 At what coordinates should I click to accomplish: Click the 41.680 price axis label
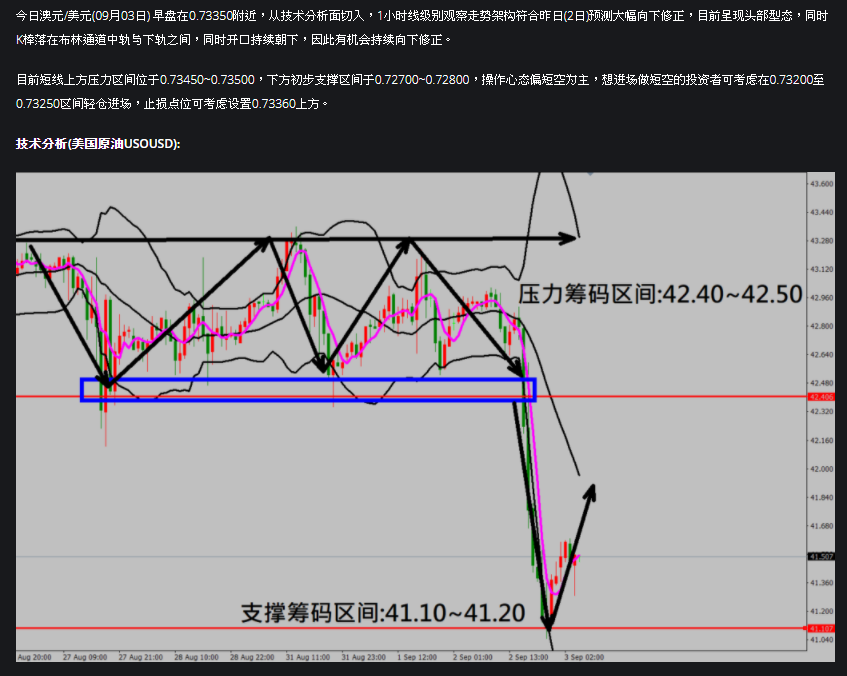(x=821, y=526)
